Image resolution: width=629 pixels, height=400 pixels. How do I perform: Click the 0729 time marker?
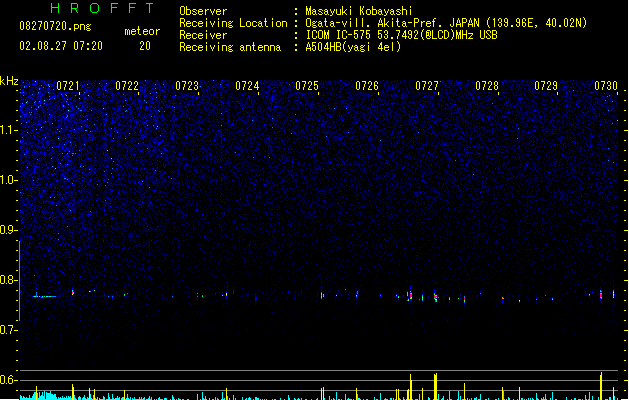click(x=546, y=86)
